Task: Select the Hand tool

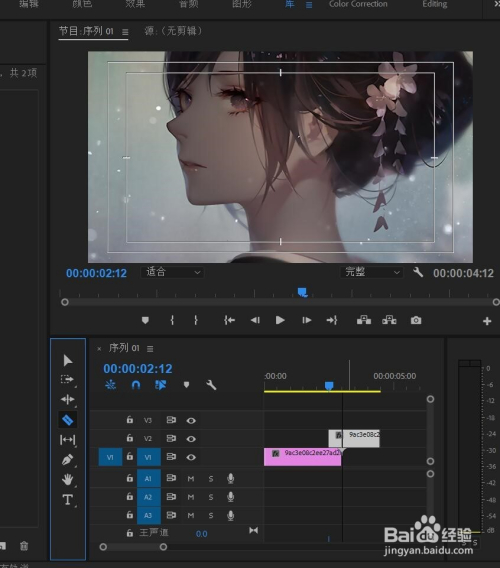Action: 68,479
